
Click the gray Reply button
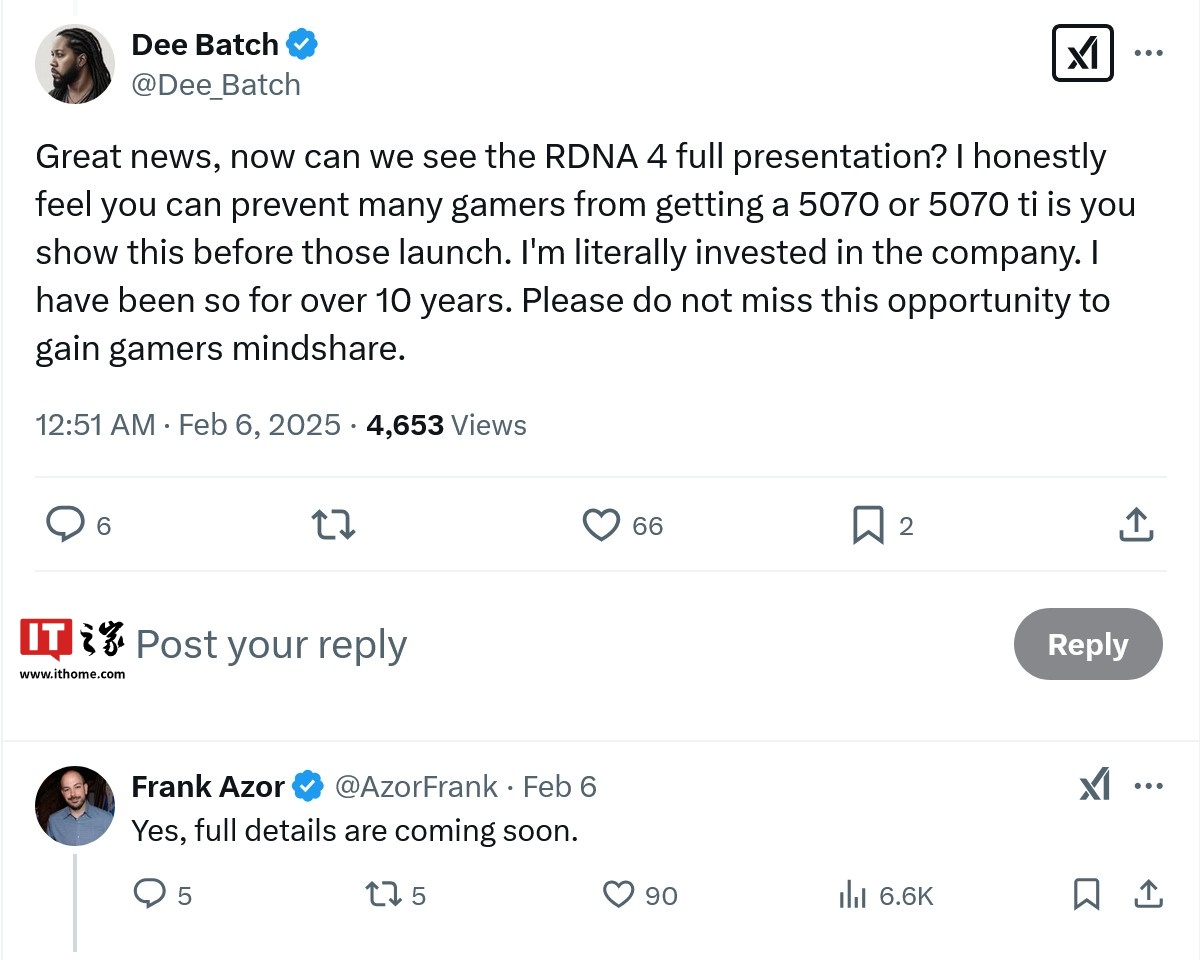point(1088,645)
